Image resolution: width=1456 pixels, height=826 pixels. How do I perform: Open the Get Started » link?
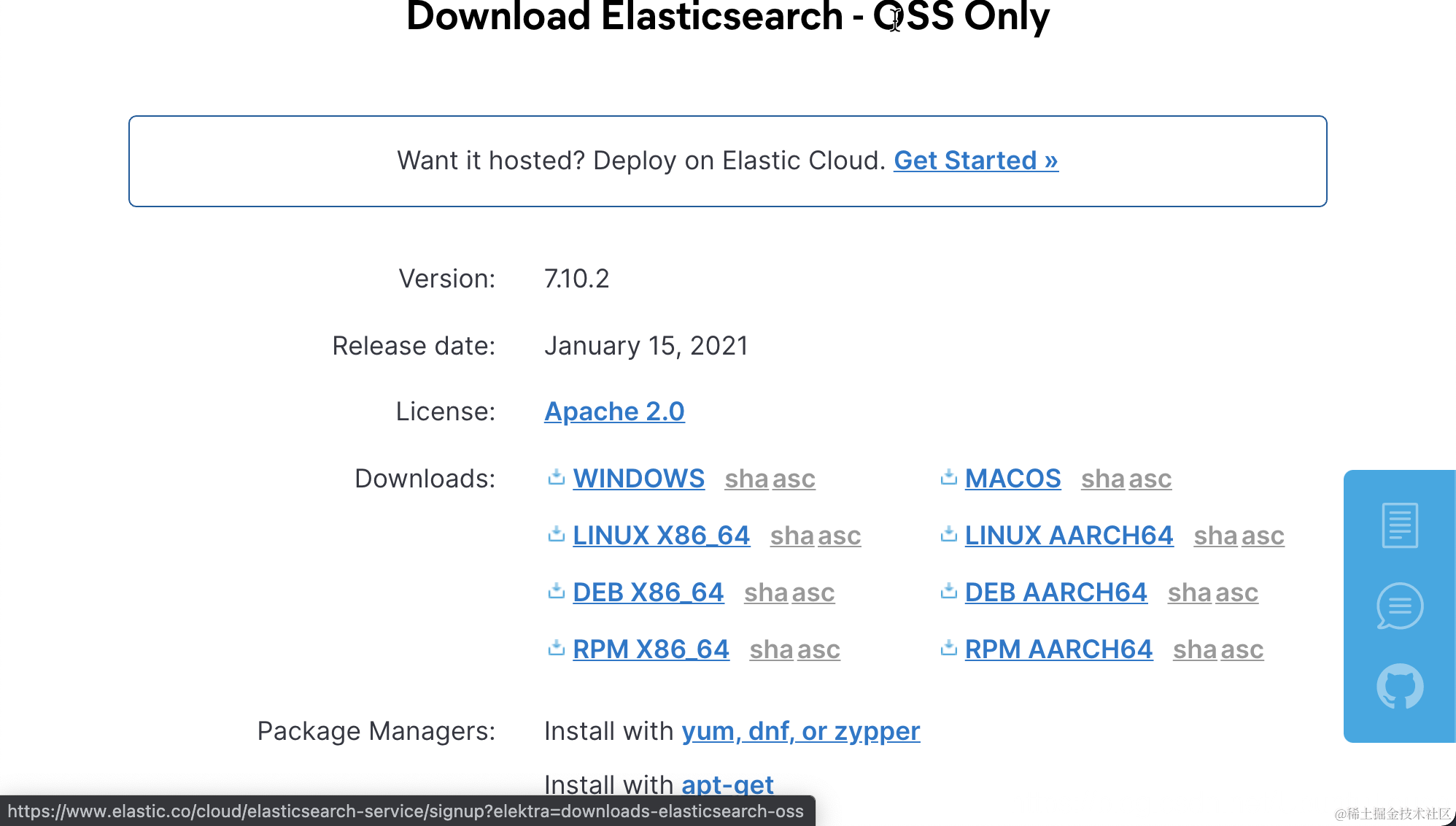[x=975, y=161]
